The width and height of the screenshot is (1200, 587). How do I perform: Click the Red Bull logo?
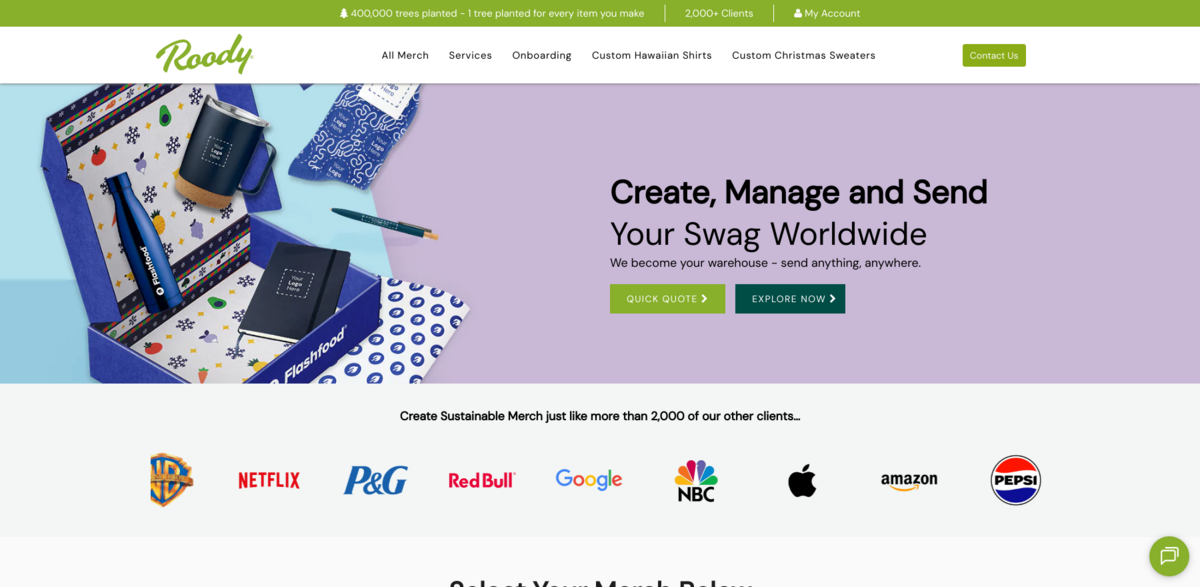tap(482, 480)
